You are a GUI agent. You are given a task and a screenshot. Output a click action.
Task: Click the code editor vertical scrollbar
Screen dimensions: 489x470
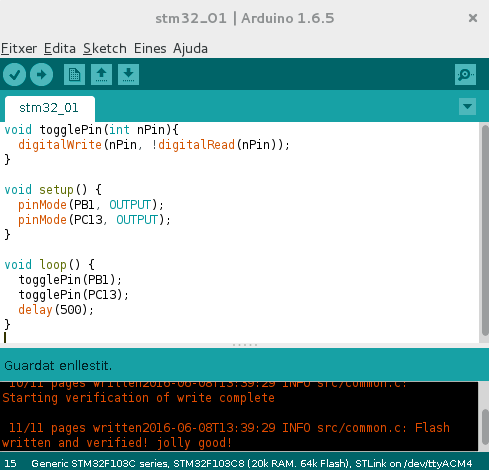tap(485, 230)
